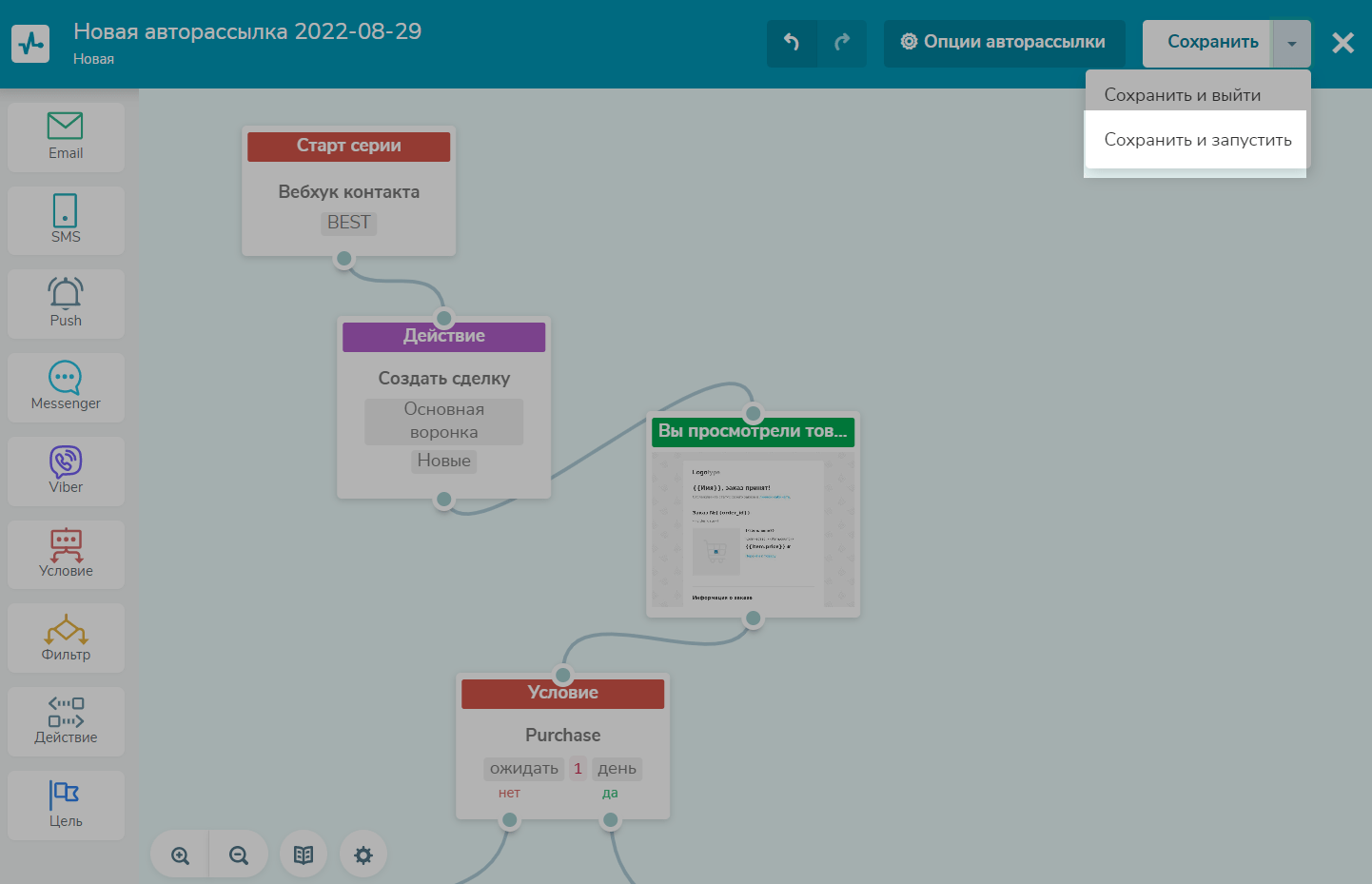The height and width of the screenshot is (884, 1372).
Task: Add a Действие block from the sidebar
Action: (x=66, y=721)
